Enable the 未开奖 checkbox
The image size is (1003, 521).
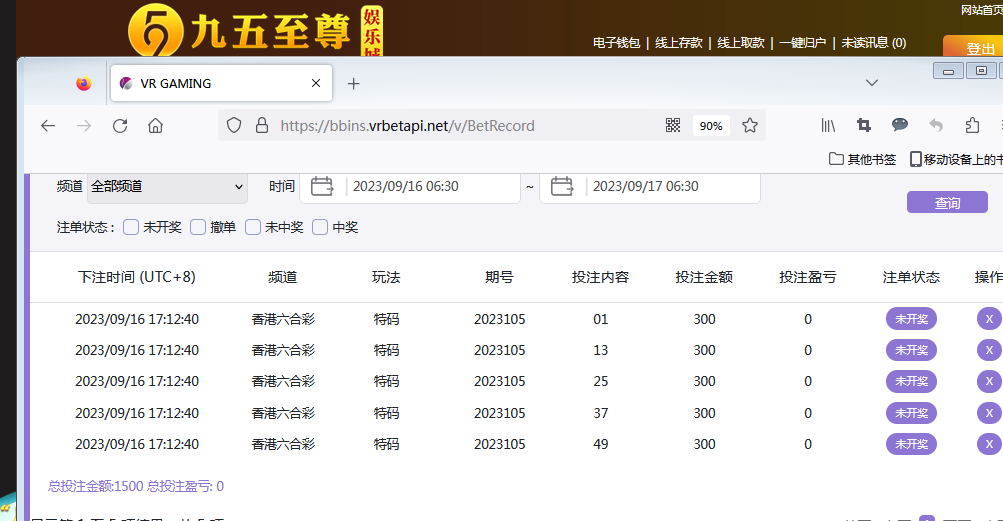pyautogui.click(x=131, y=227)
